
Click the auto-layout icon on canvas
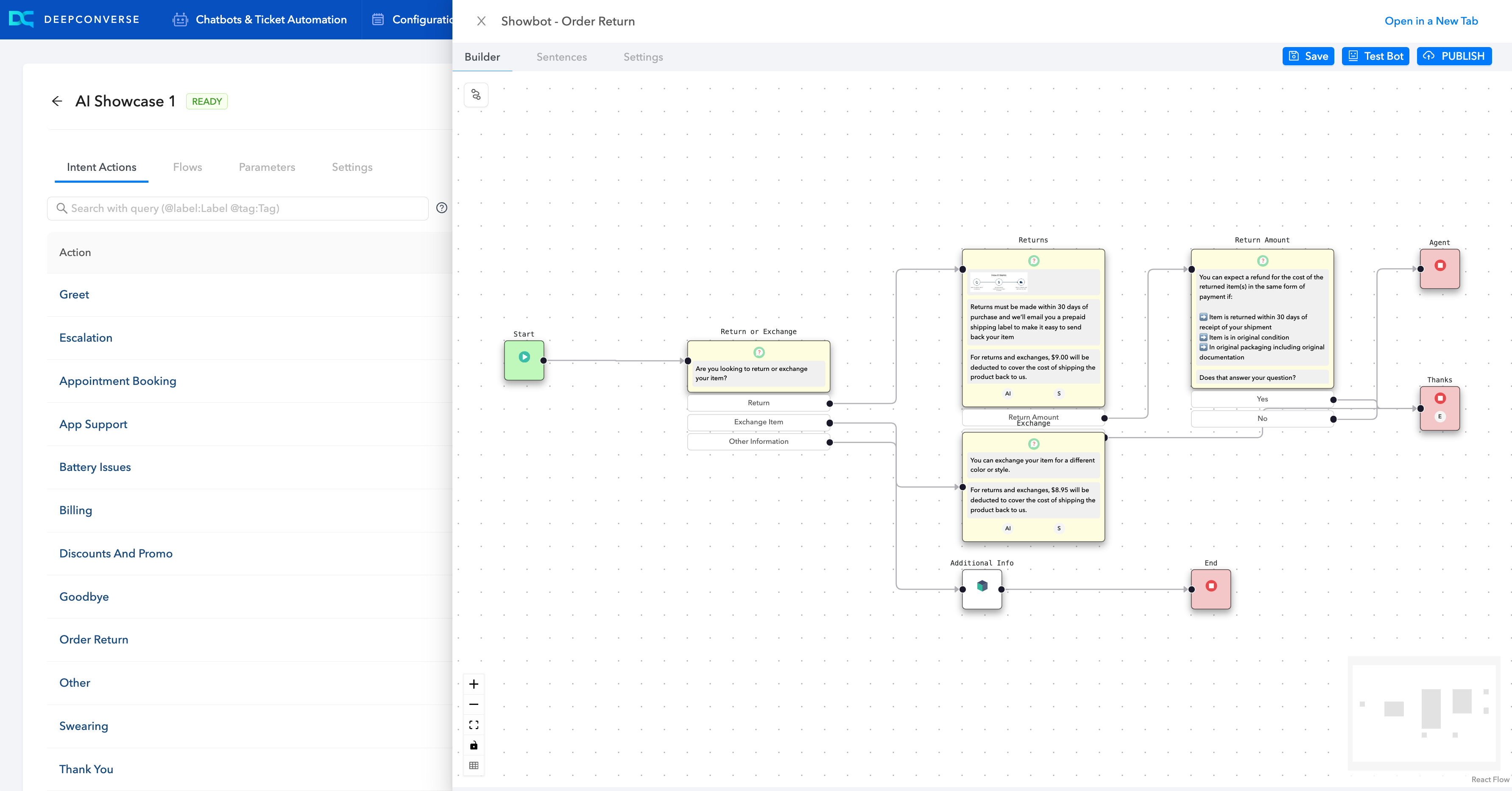(x=476, y=95)
